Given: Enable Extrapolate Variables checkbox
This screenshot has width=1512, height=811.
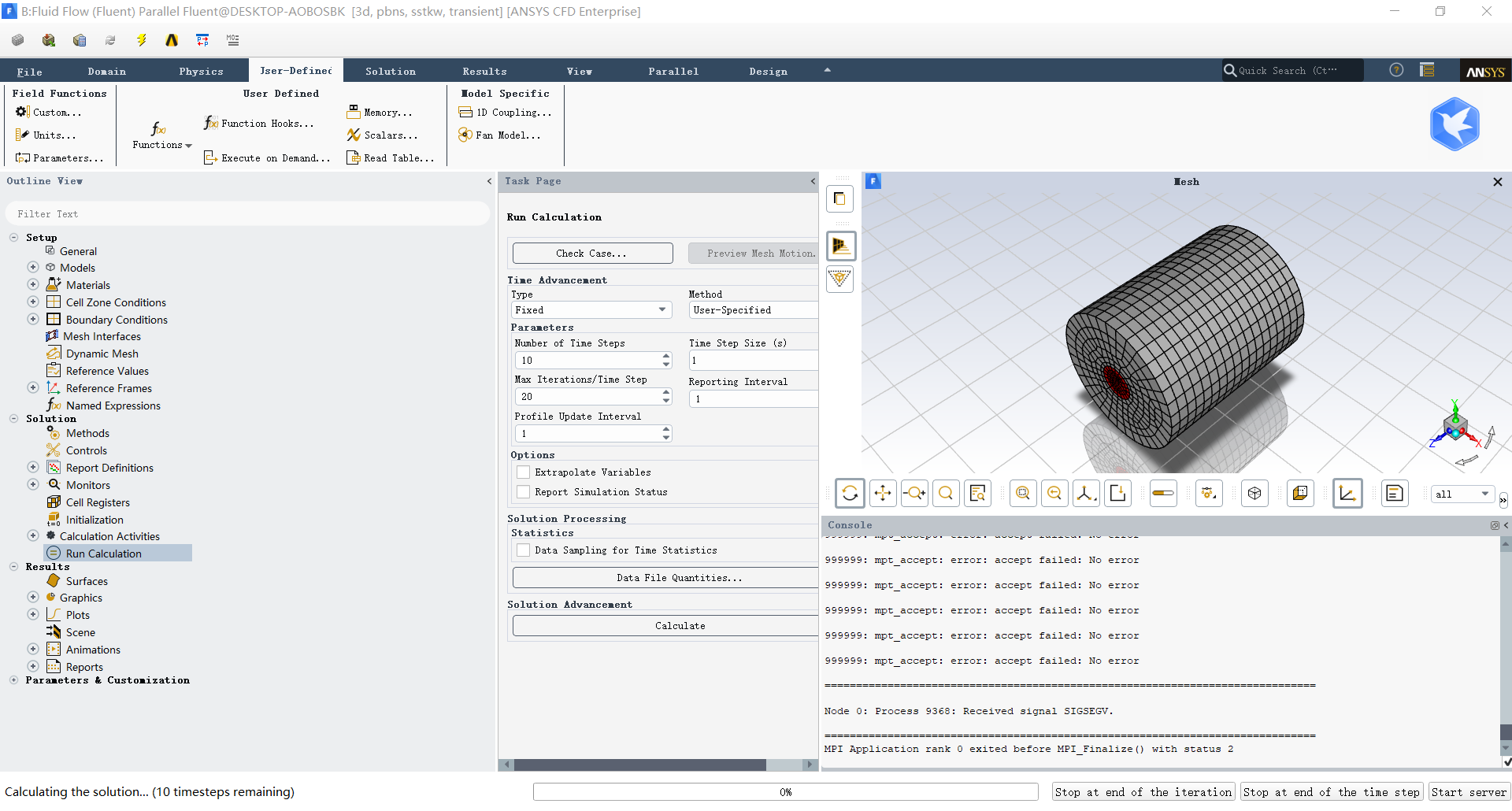Looking at the screenshot, I should pos(523,472).
